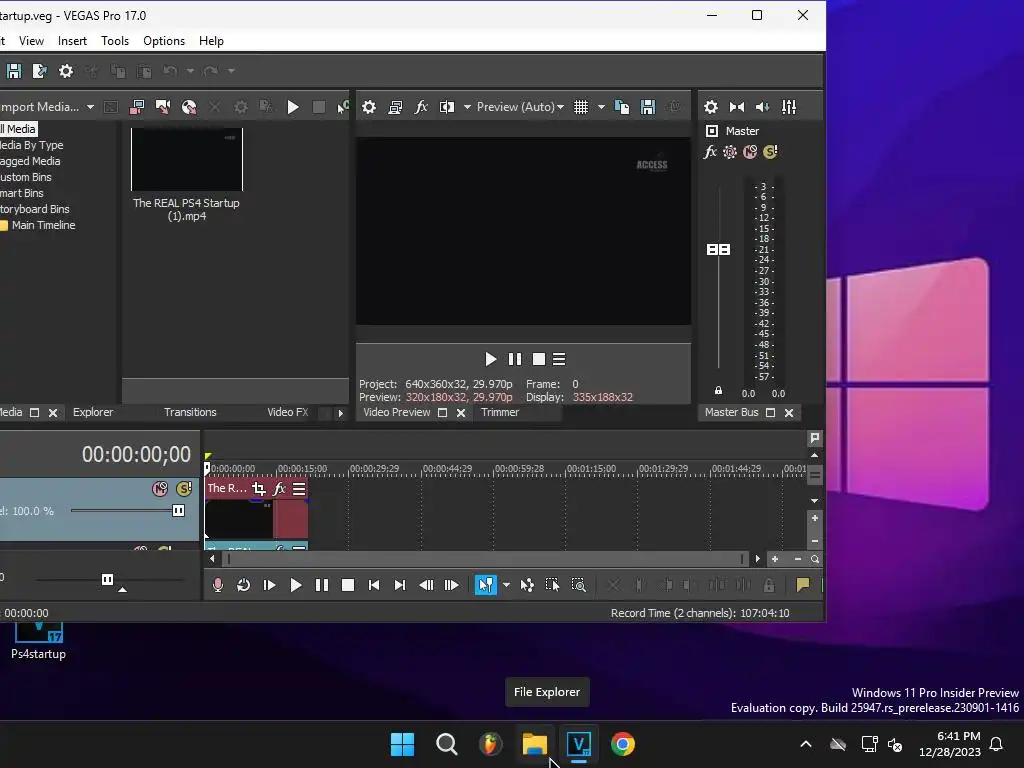Select the Media By Type bin

click(x=31, y=145)
